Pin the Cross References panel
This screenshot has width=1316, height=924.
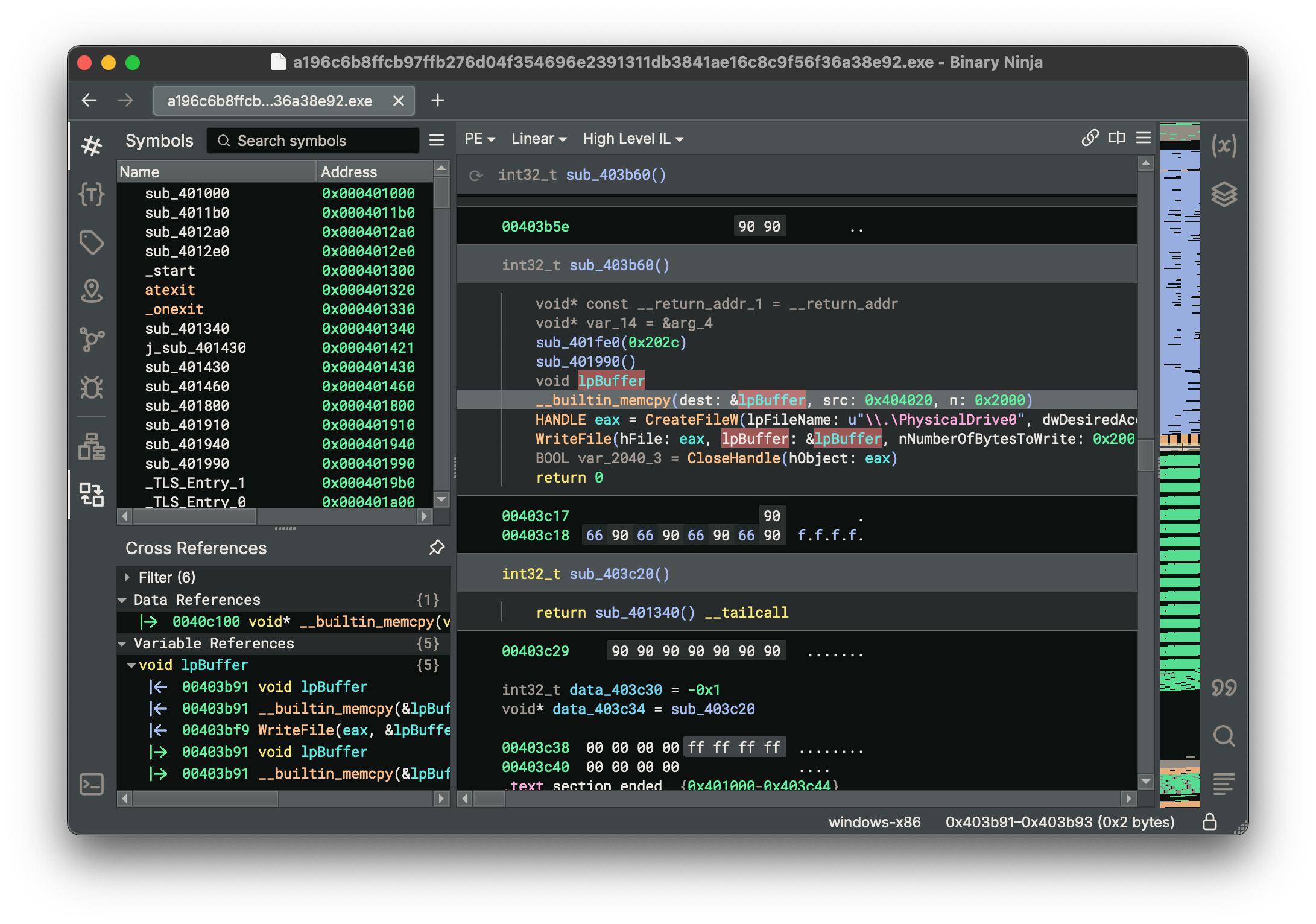[436, 548]
